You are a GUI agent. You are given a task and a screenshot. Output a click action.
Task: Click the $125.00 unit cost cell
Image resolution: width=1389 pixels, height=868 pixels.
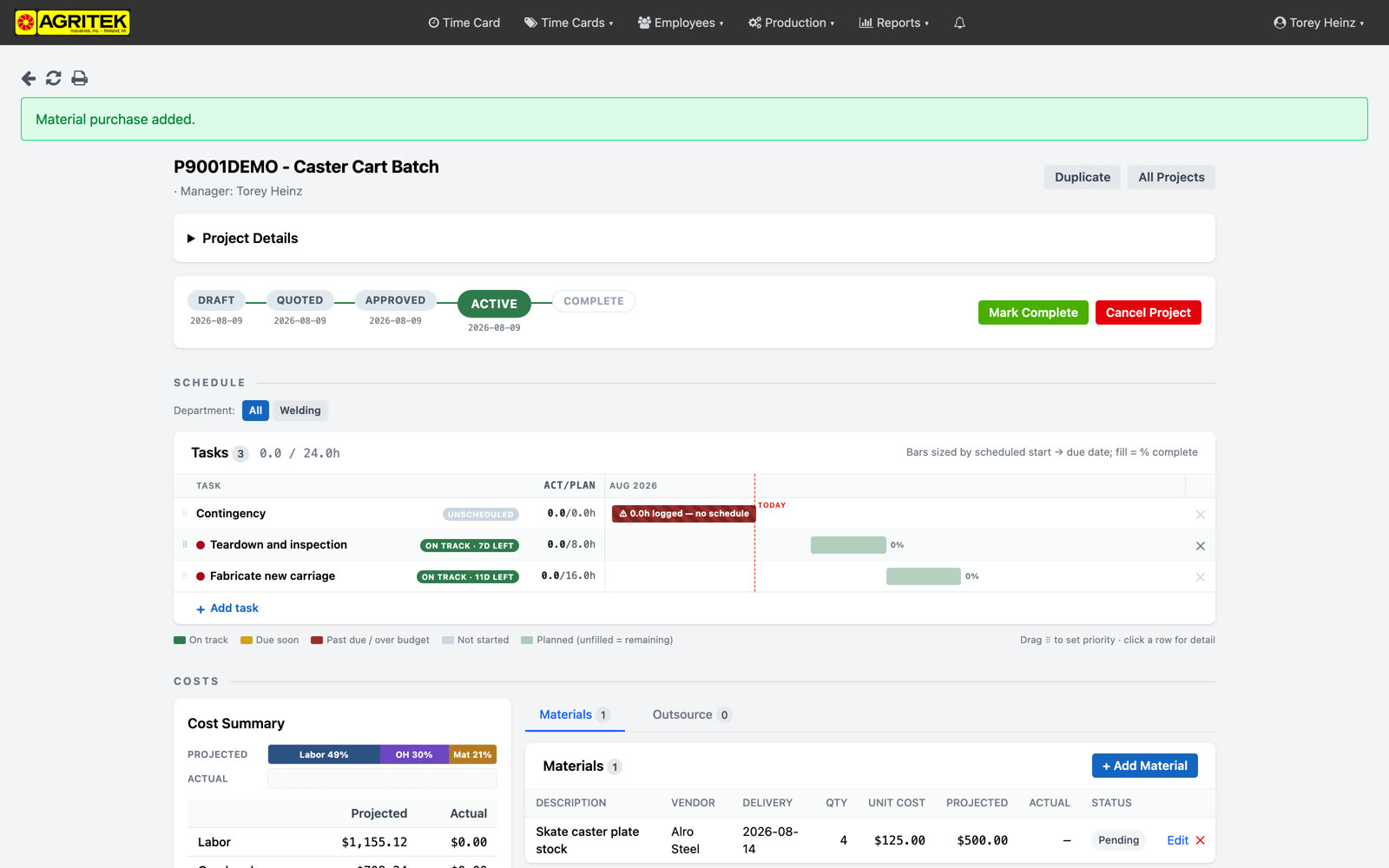tap(899, 840)
